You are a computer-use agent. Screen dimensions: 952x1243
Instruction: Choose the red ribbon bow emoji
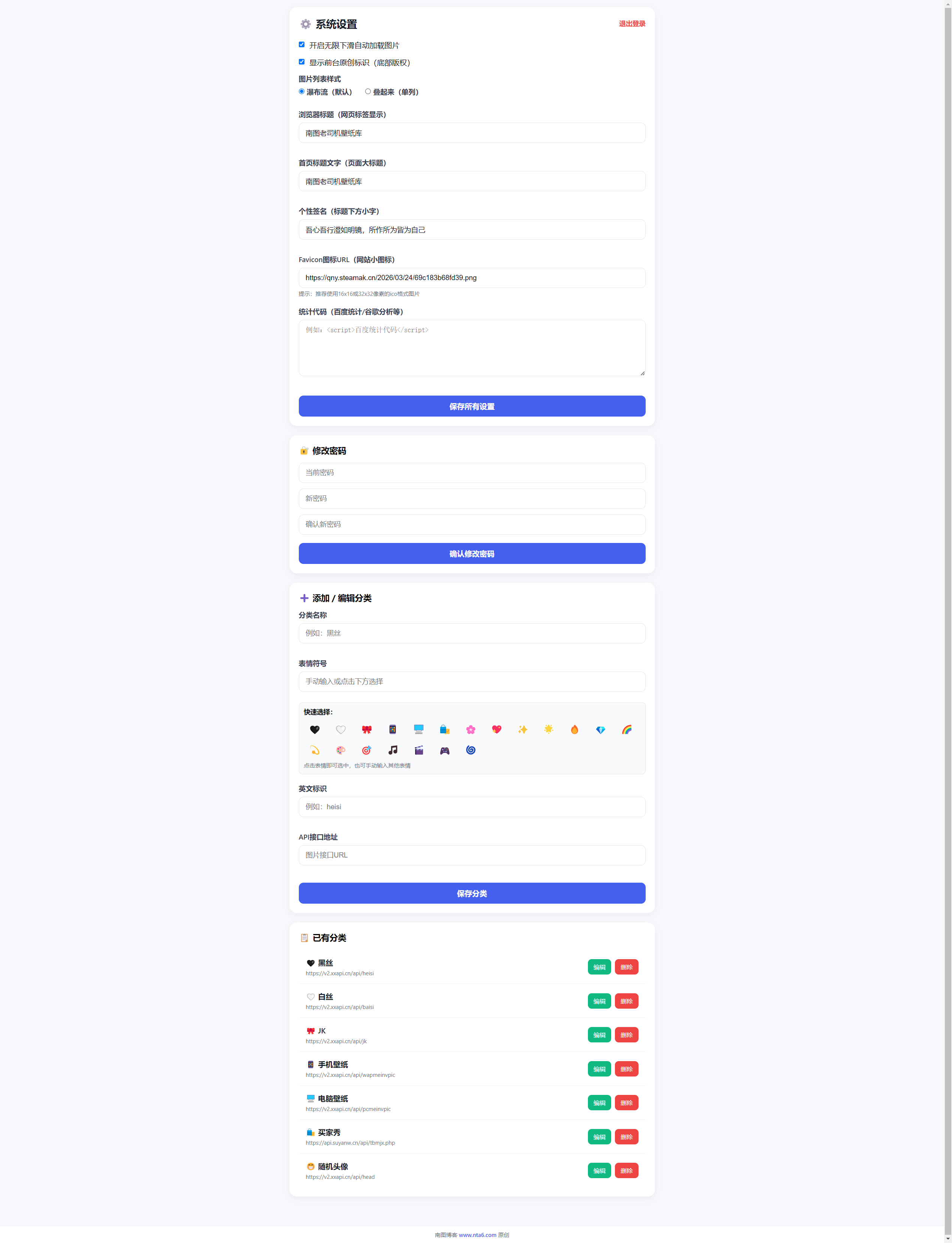tap(367, 730)
